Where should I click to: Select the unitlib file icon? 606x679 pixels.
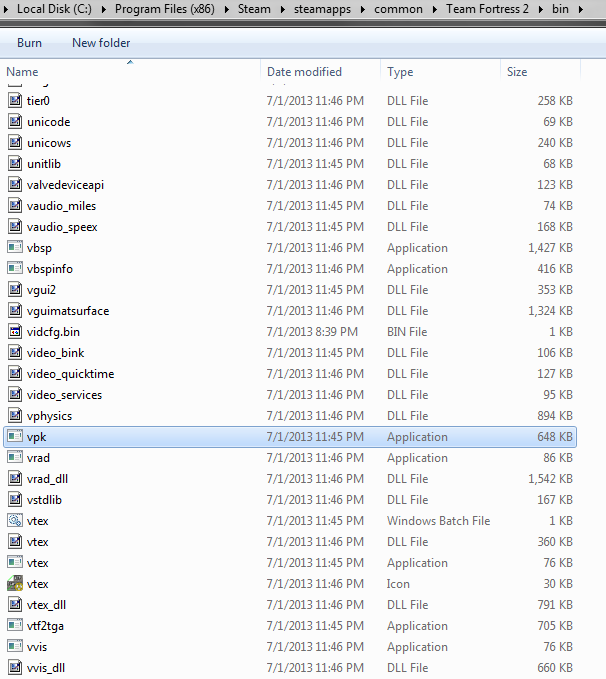coord(15,164)
